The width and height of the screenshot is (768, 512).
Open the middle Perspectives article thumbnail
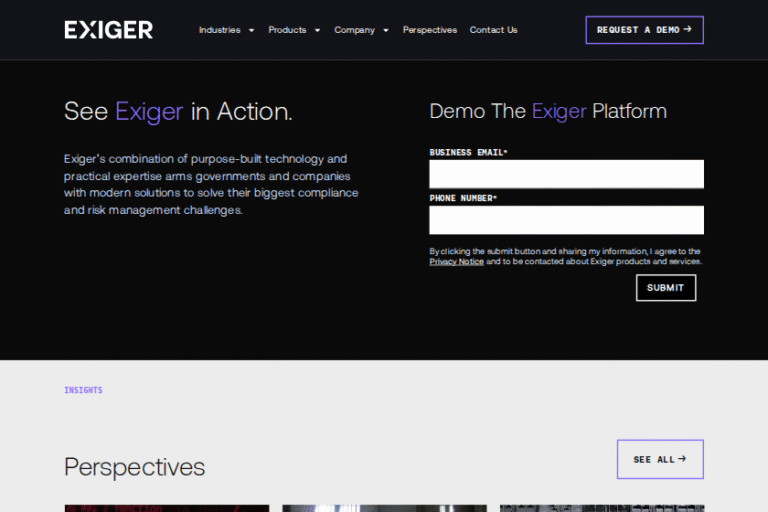[x=384, y=508]
